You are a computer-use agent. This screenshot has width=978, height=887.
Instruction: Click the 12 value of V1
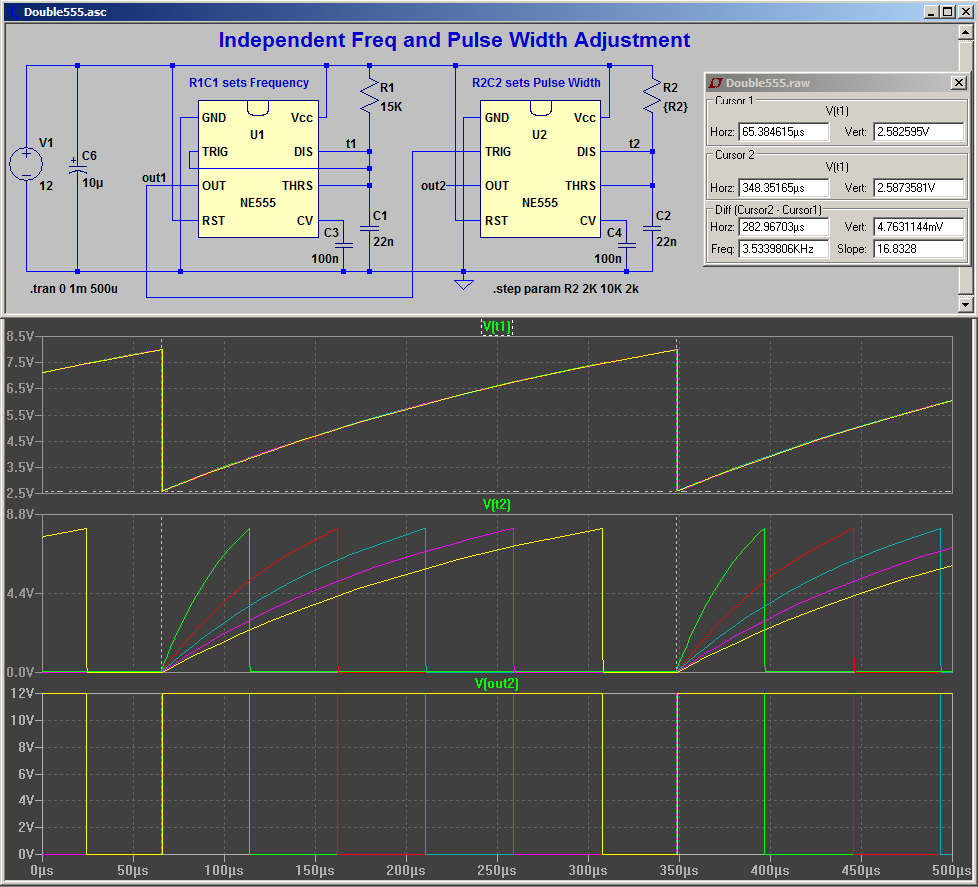(46, 186)
